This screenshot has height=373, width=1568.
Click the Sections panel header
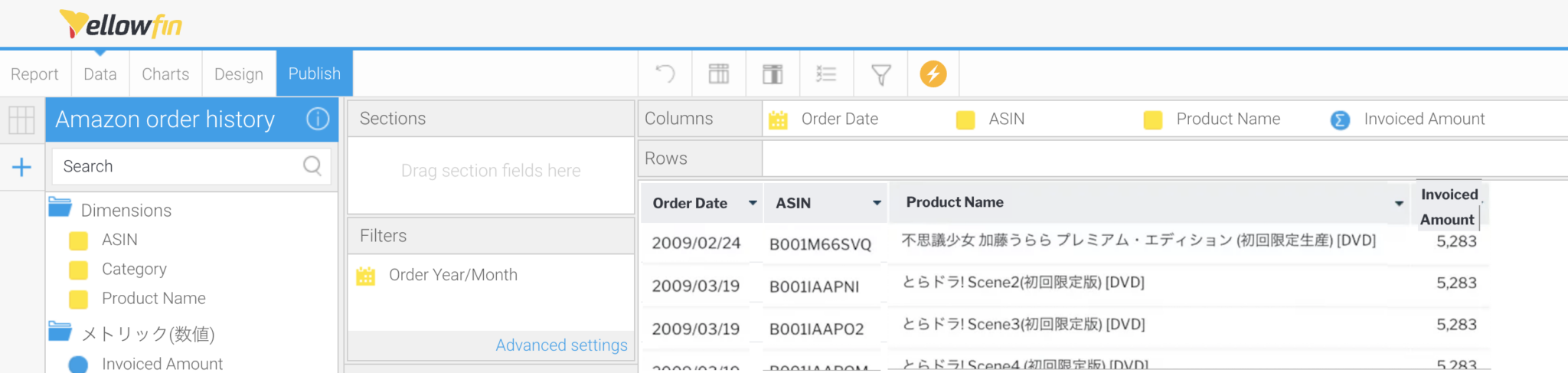click(491, 119)
